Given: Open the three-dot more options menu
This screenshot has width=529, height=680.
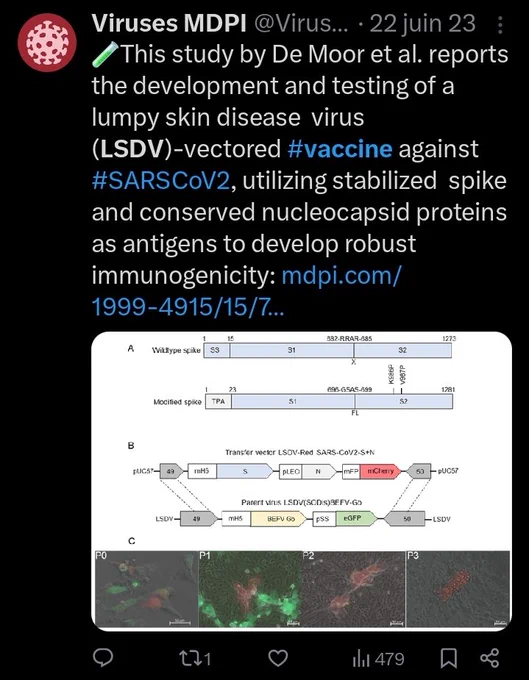Looking at the screenshot, I should pyautogui.click(x=500, y=25).
